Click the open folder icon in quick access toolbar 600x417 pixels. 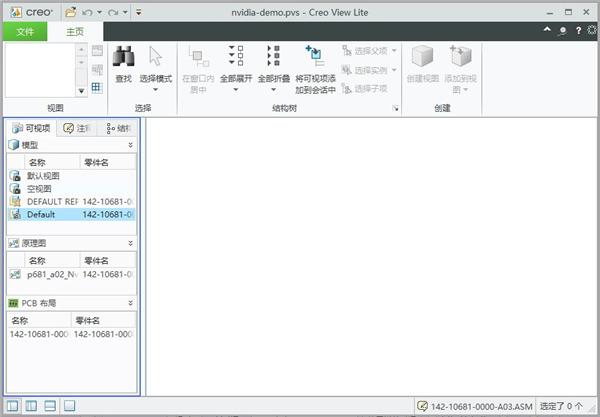coord(71,10)
